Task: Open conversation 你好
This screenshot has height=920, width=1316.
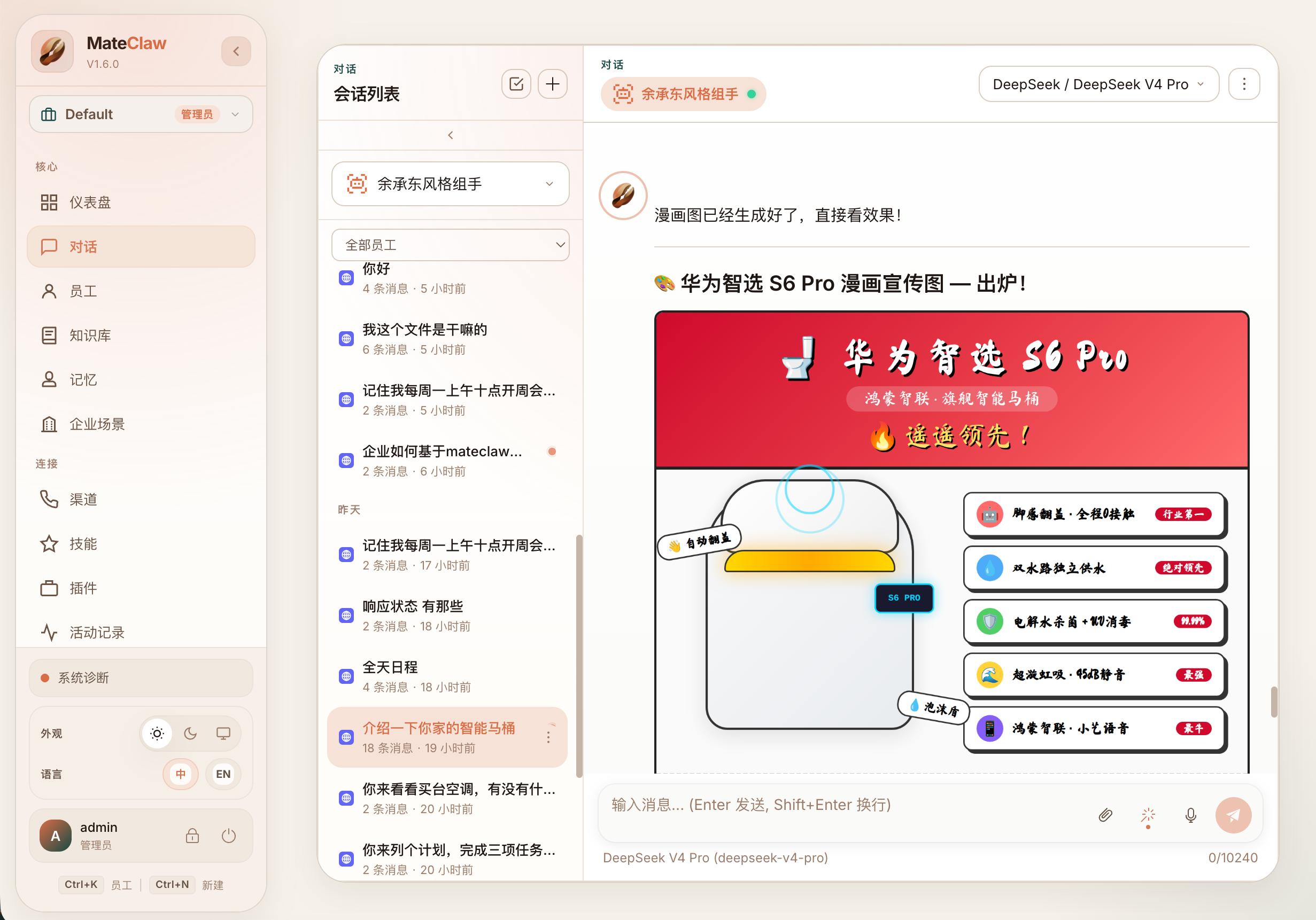Action: [x=447, y=278]
